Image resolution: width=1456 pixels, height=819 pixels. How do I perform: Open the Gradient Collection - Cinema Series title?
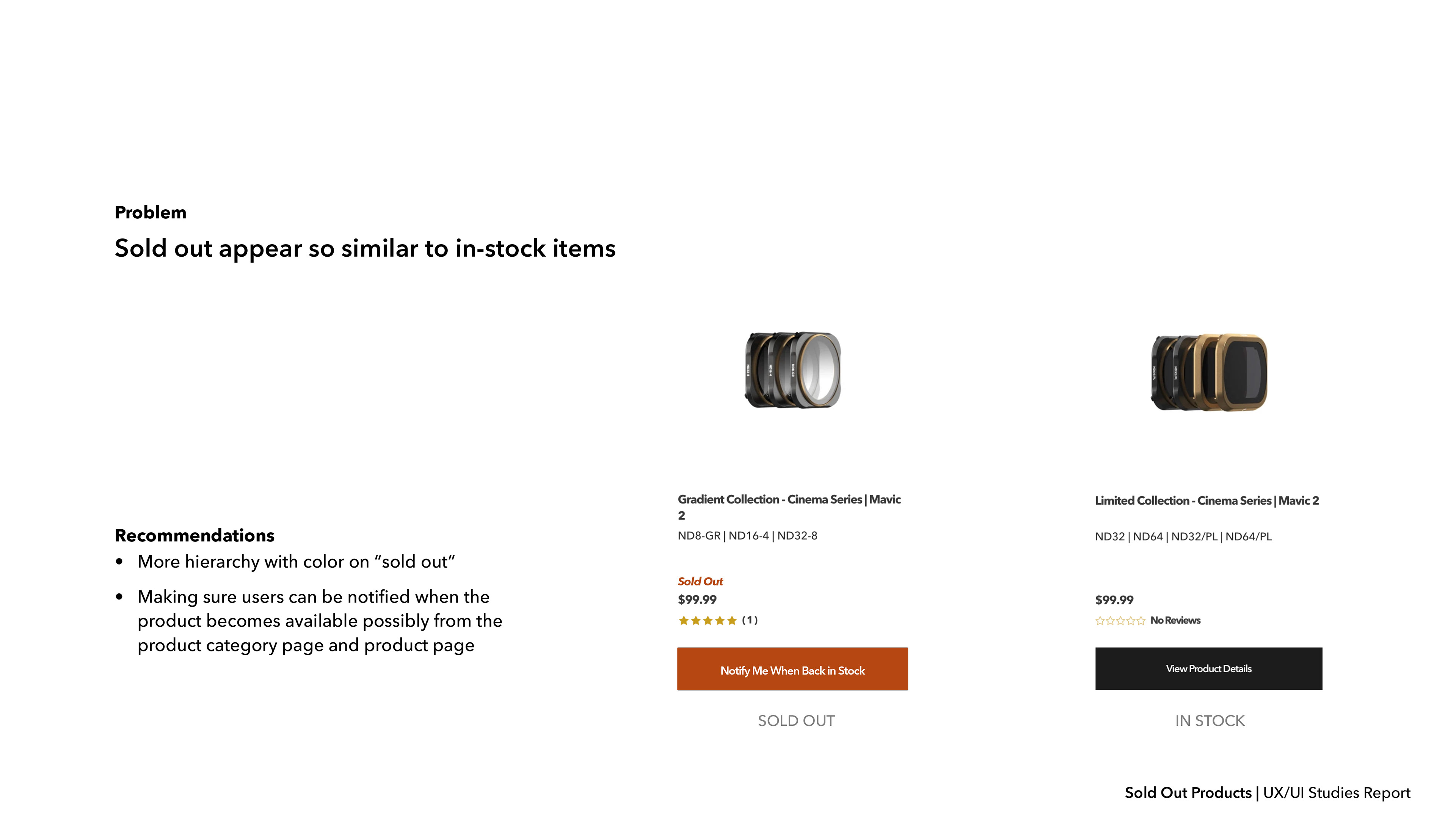coord(789,507)
